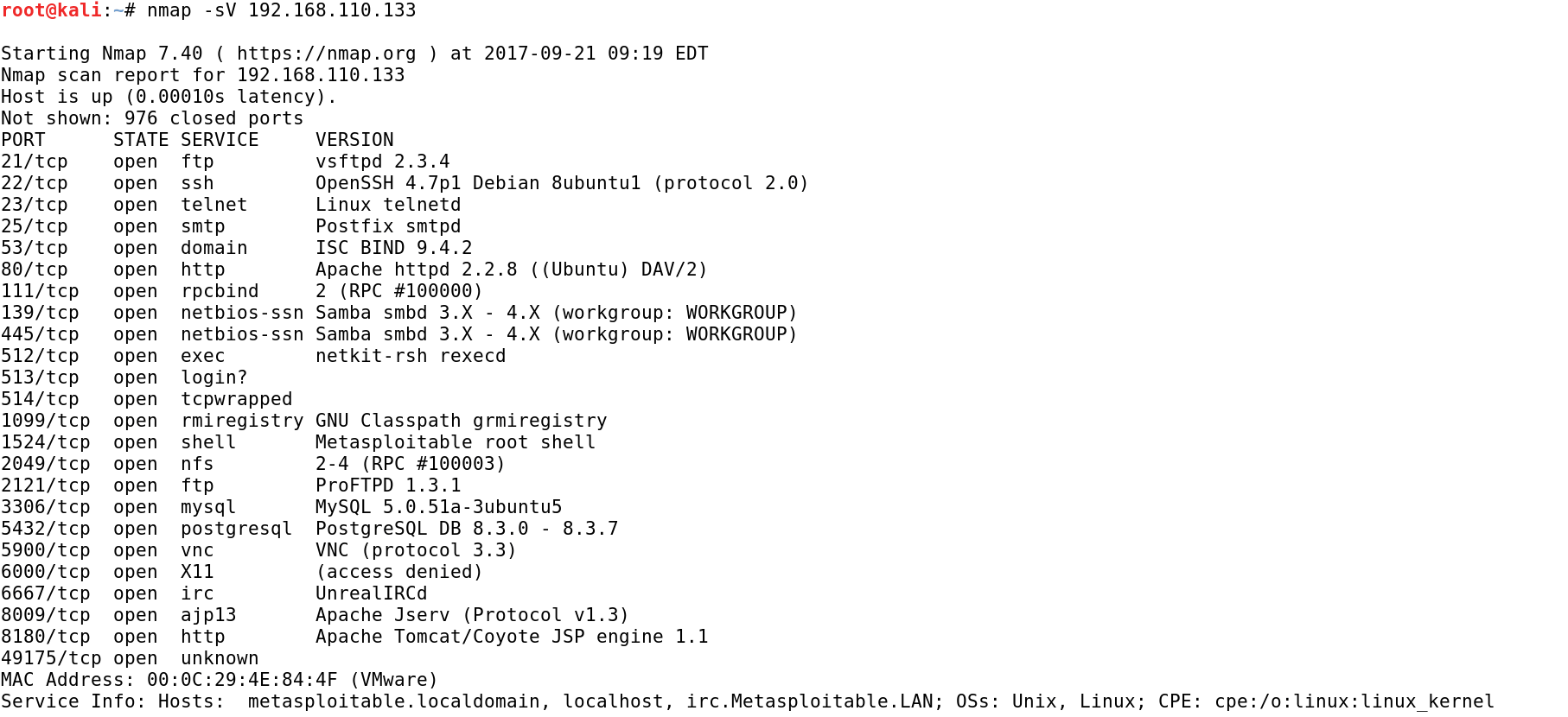The height and width of the screenshot is (717, 1568).
Task: Click the PostgreSQL DB version text
Action: pyautogui.click(x=467, y=529)
